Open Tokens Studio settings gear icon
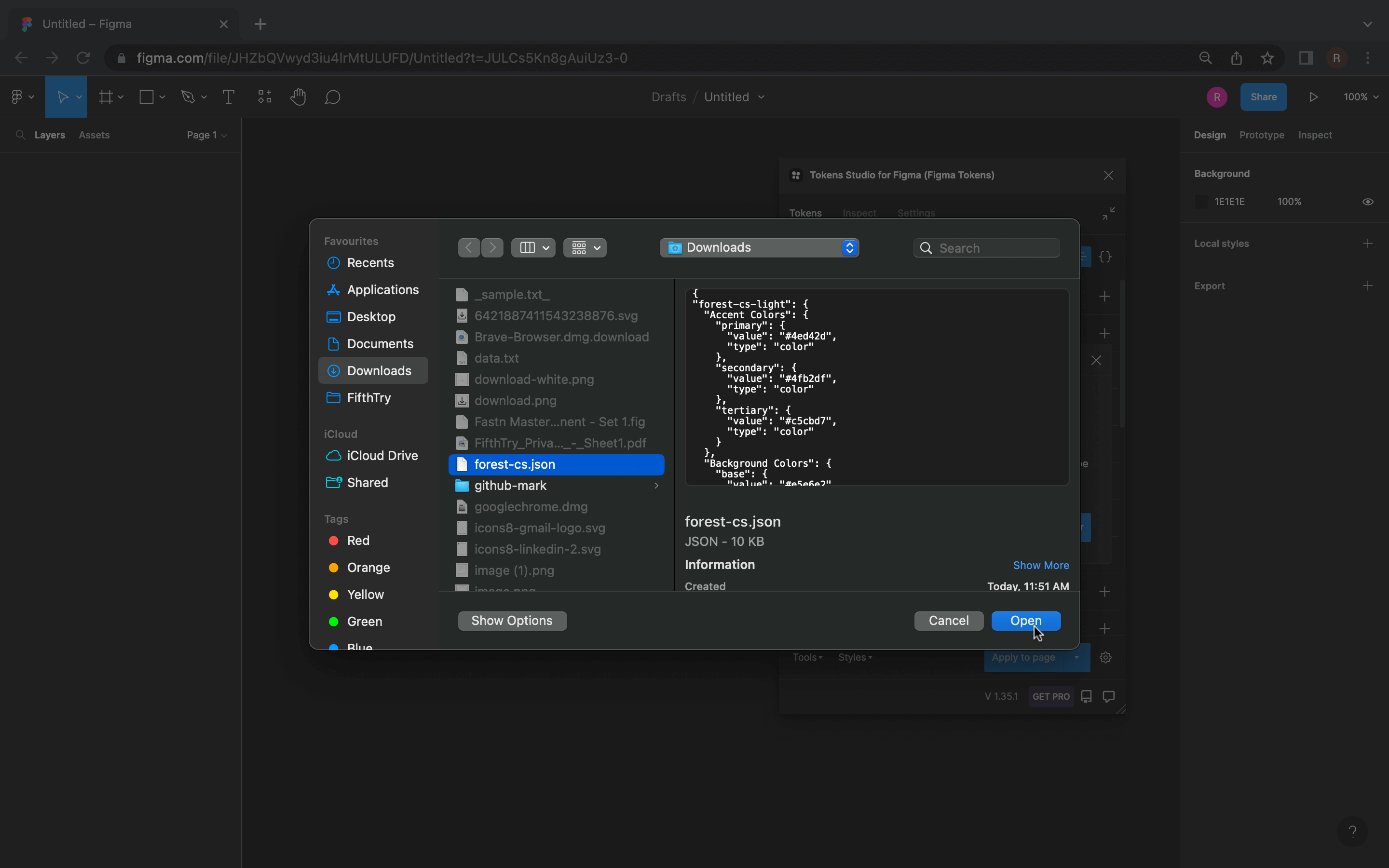Screen dimensions: 1389x868 [x=1105, y=657]
